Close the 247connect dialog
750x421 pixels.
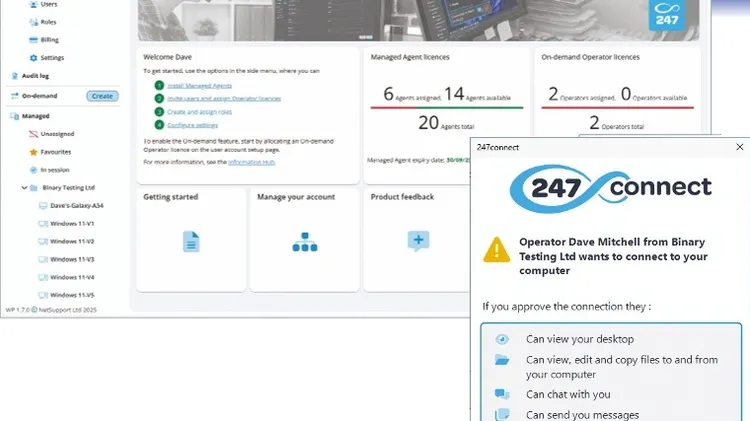739,147
